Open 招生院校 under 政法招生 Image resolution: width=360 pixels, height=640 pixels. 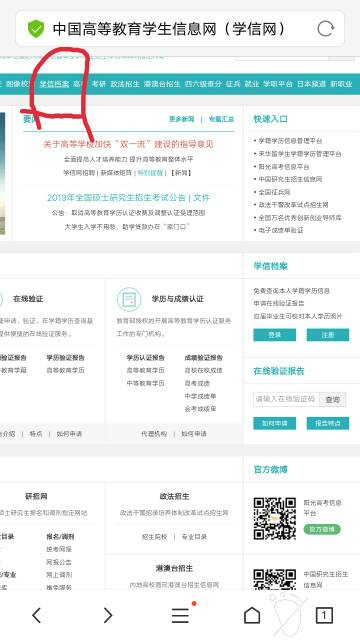(x=154, y=537)
